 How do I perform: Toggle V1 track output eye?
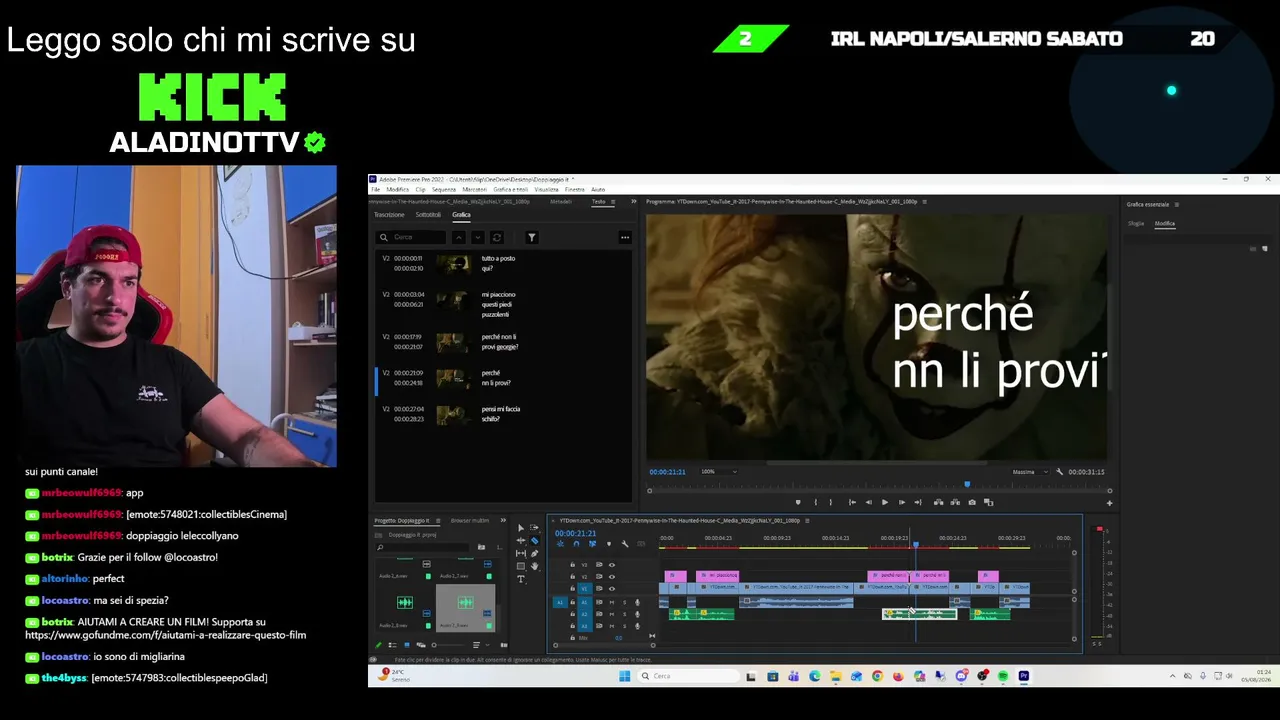tap(612, 589)
